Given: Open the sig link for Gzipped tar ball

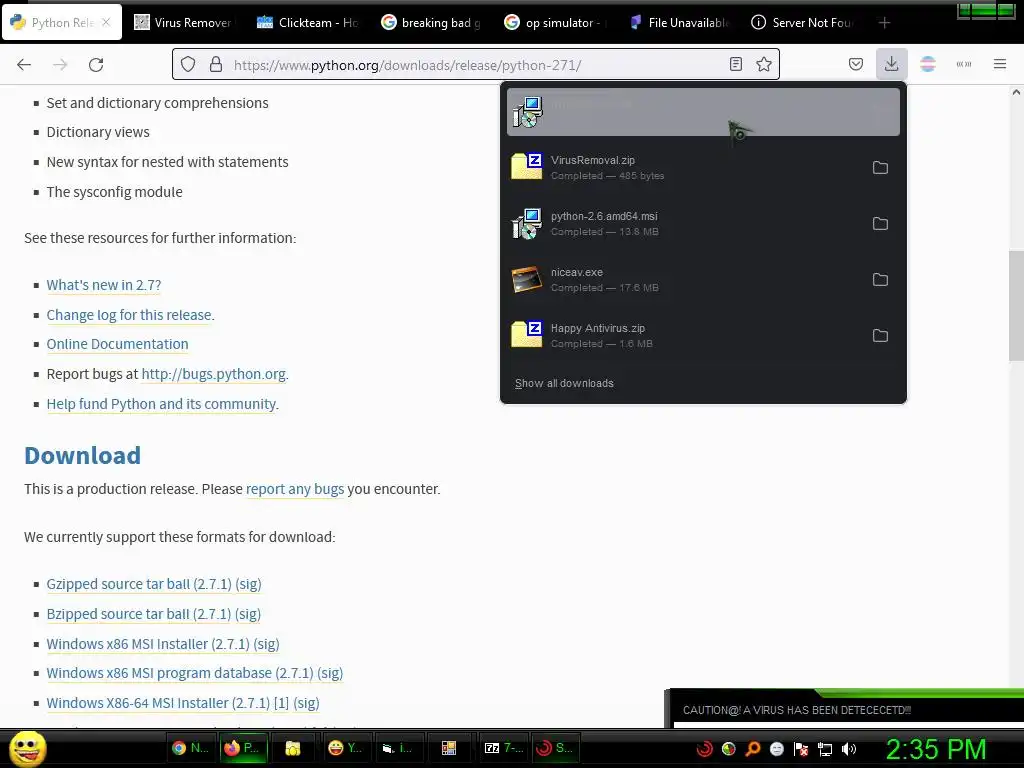Looking at the screenshot, I should [248, 584].
